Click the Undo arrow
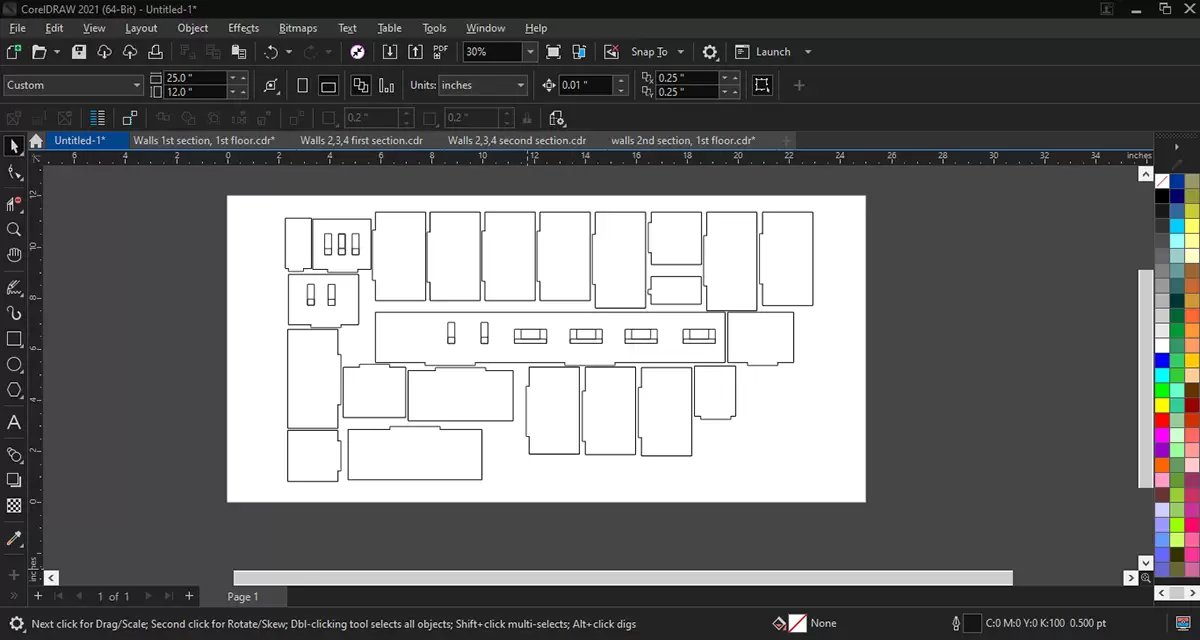 click(x=271, y=52)
